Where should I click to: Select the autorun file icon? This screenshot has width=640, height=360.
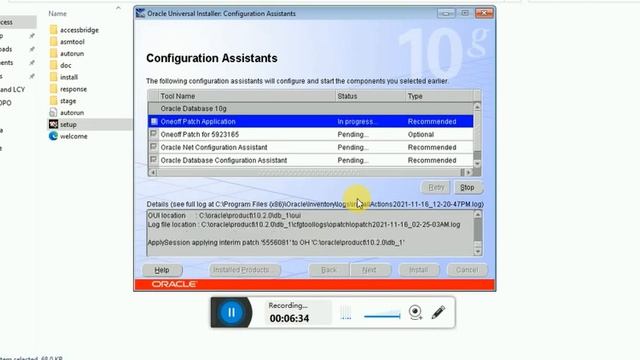click(x=53, y=113)
